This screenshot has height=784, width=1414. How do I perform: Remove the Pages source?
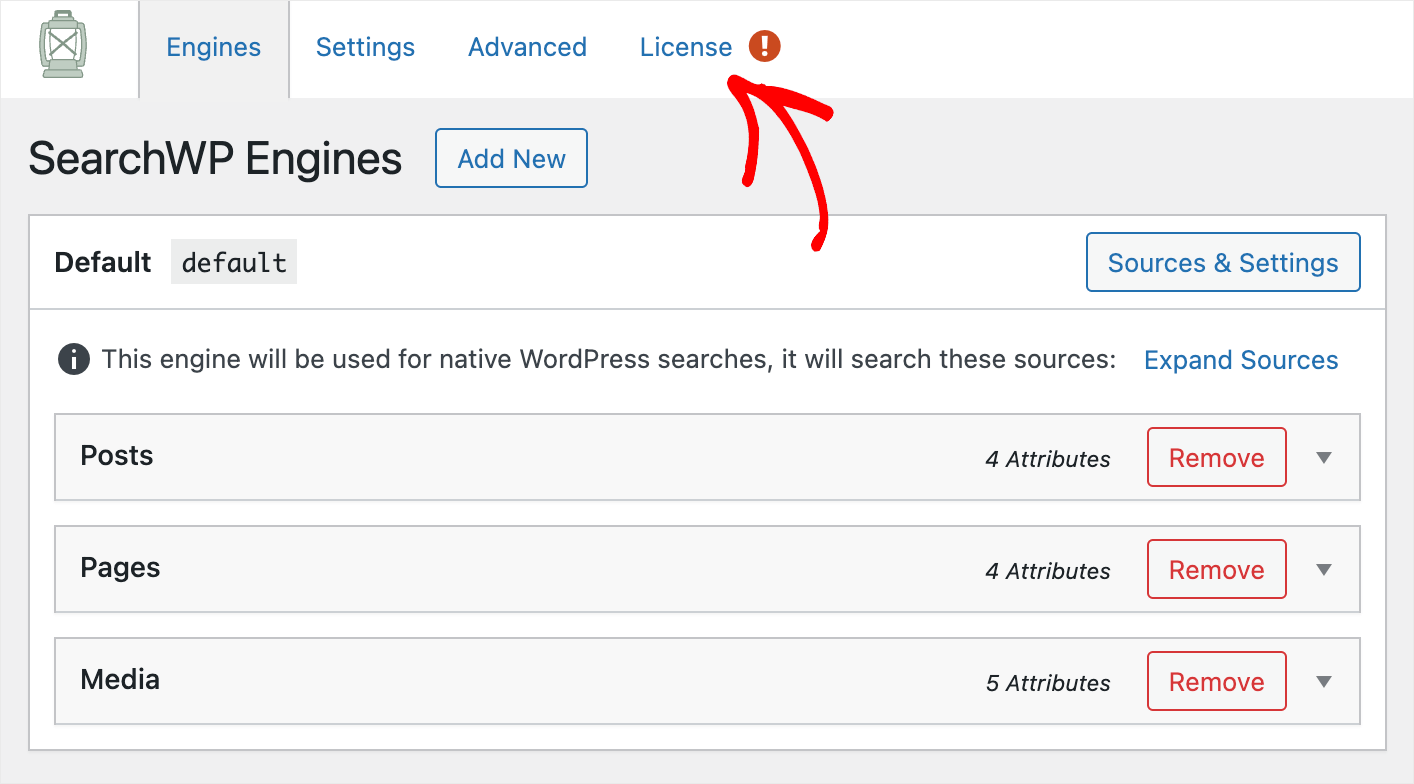coord(1216,570)
